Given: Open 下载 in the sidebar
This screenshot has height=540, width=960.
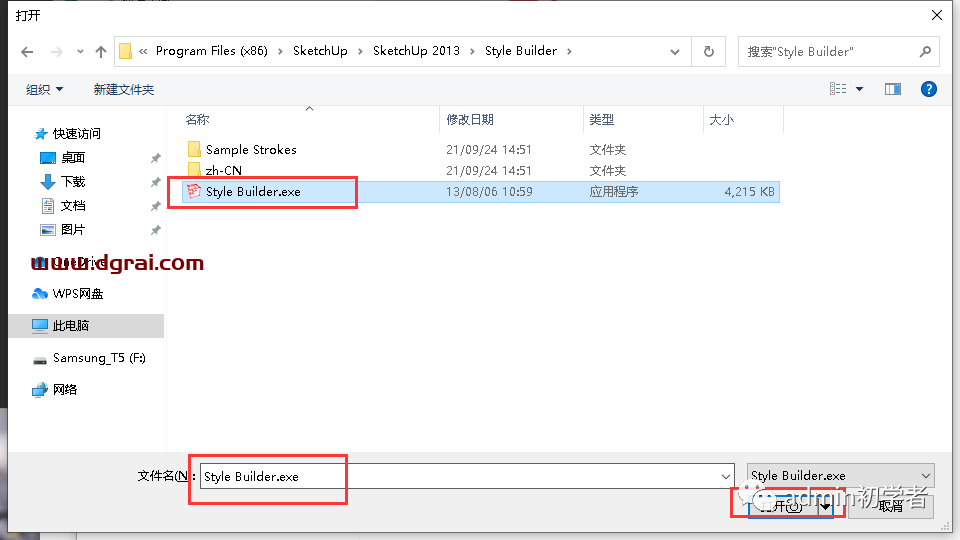Looking at the screenshot, I should (x=73, y=182).
